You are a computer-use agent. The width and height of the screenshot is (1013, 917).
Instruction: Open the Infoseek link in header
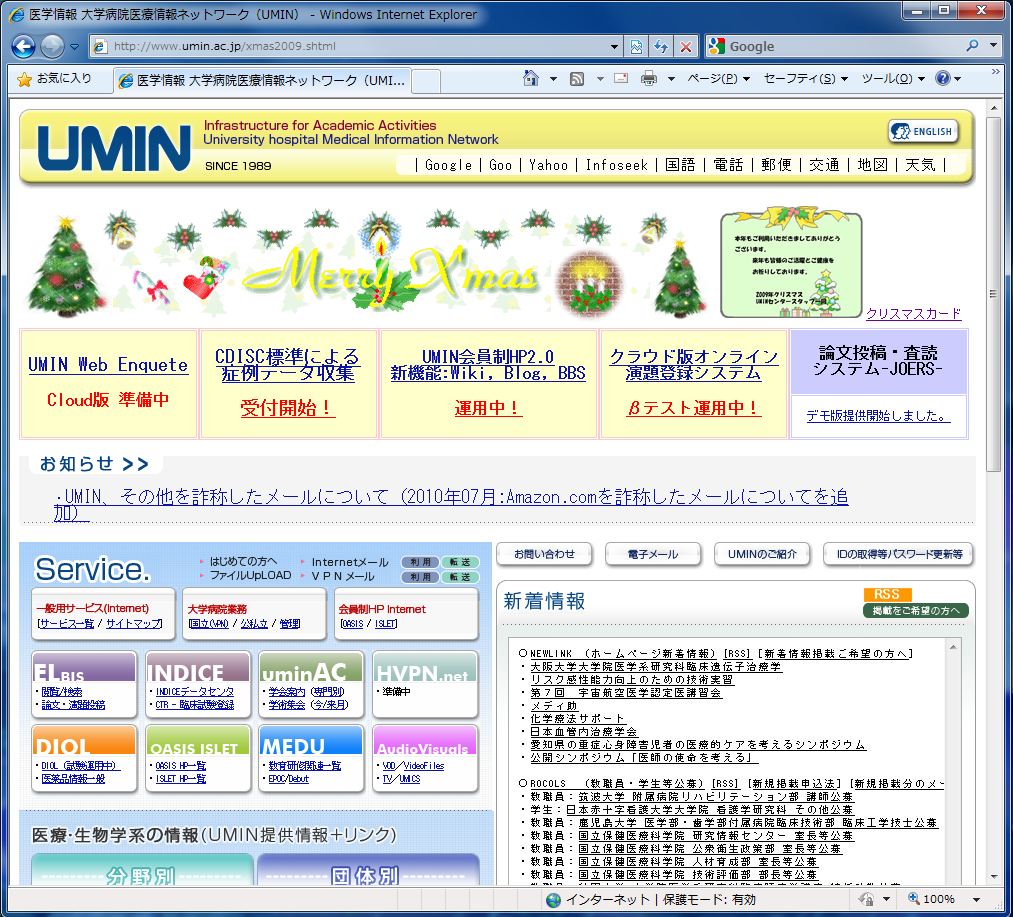pos(616,165)
